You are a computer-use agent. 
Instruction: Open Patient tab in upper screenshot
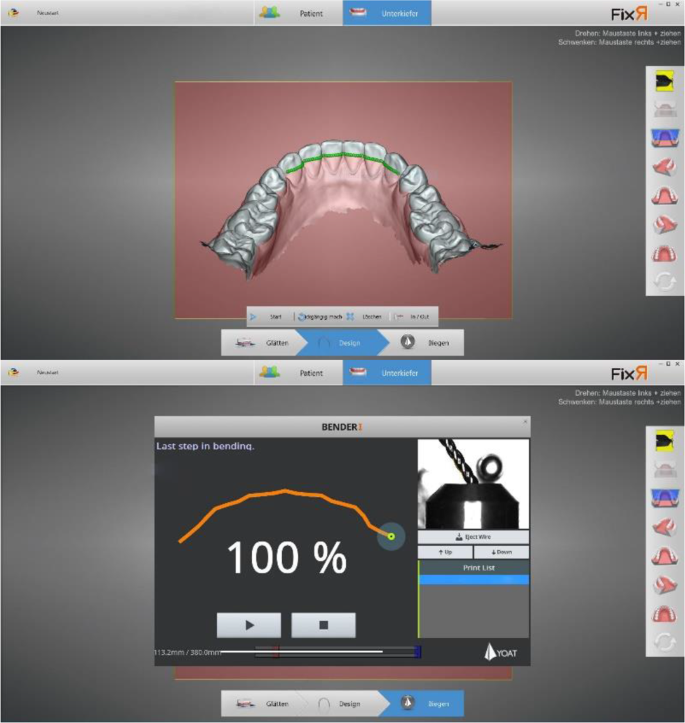[298, 13]
